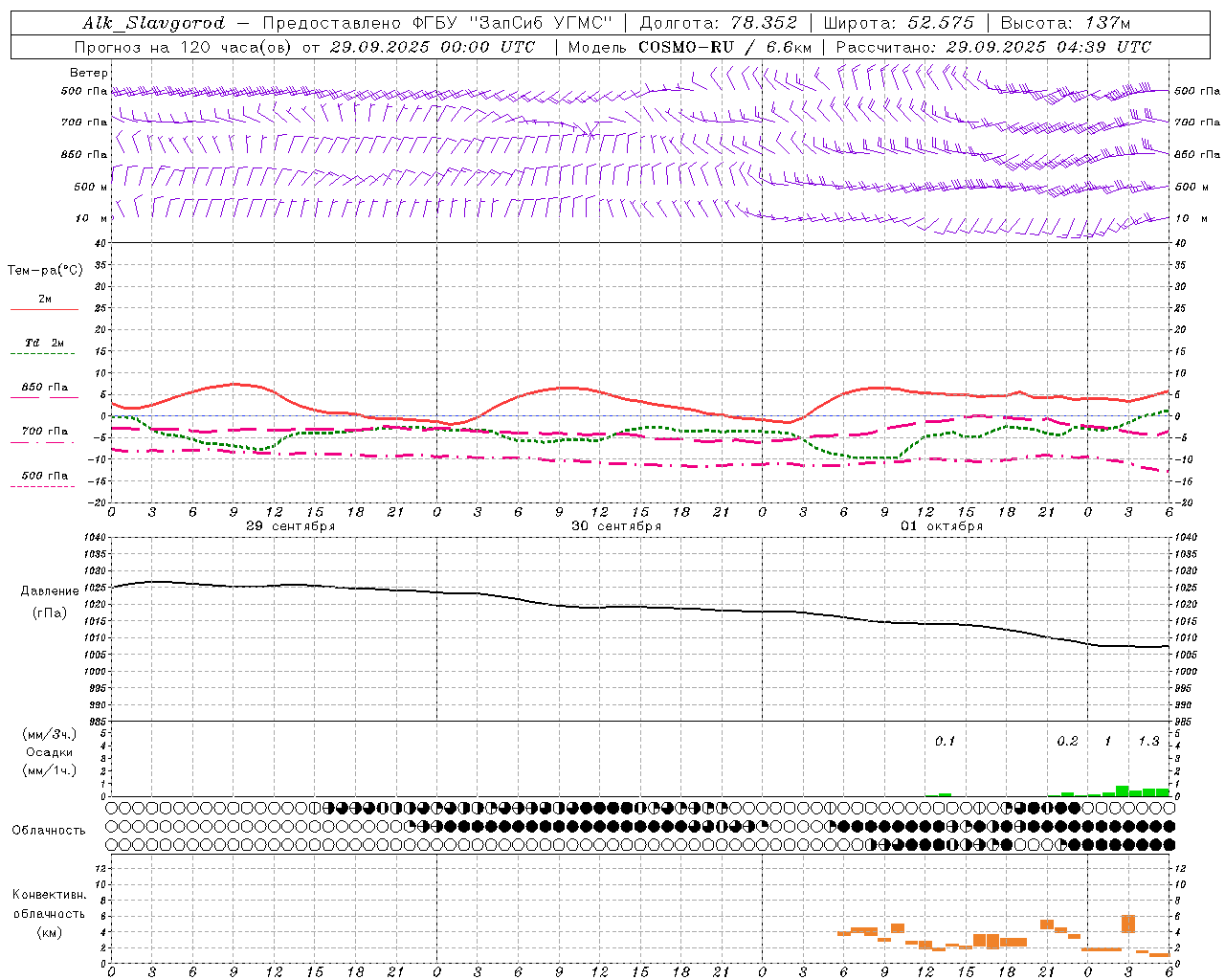Click the Alk_Slavgorod station title
This screenshot has width=1225, height=980.
coord(154,23)
